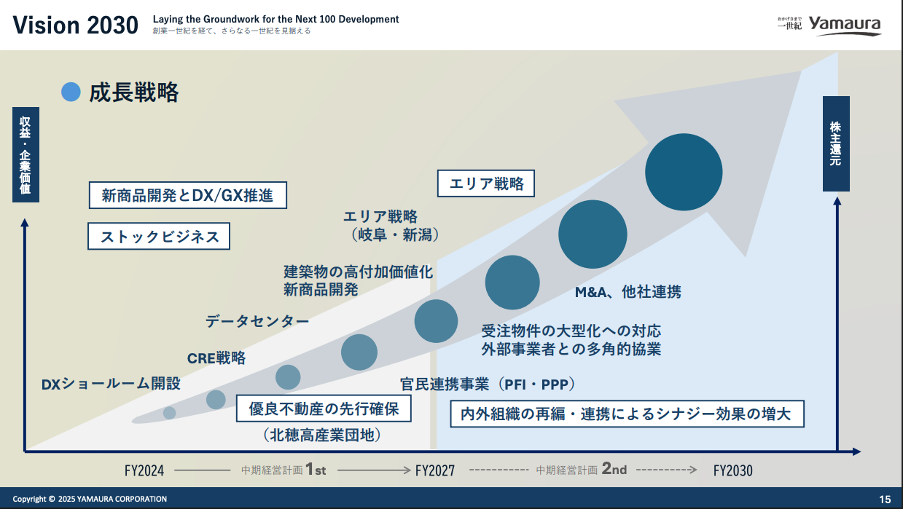Select the text 建築物の高付加価値化
The width and height of the screenshot is (904, 510).
point(357,272)
